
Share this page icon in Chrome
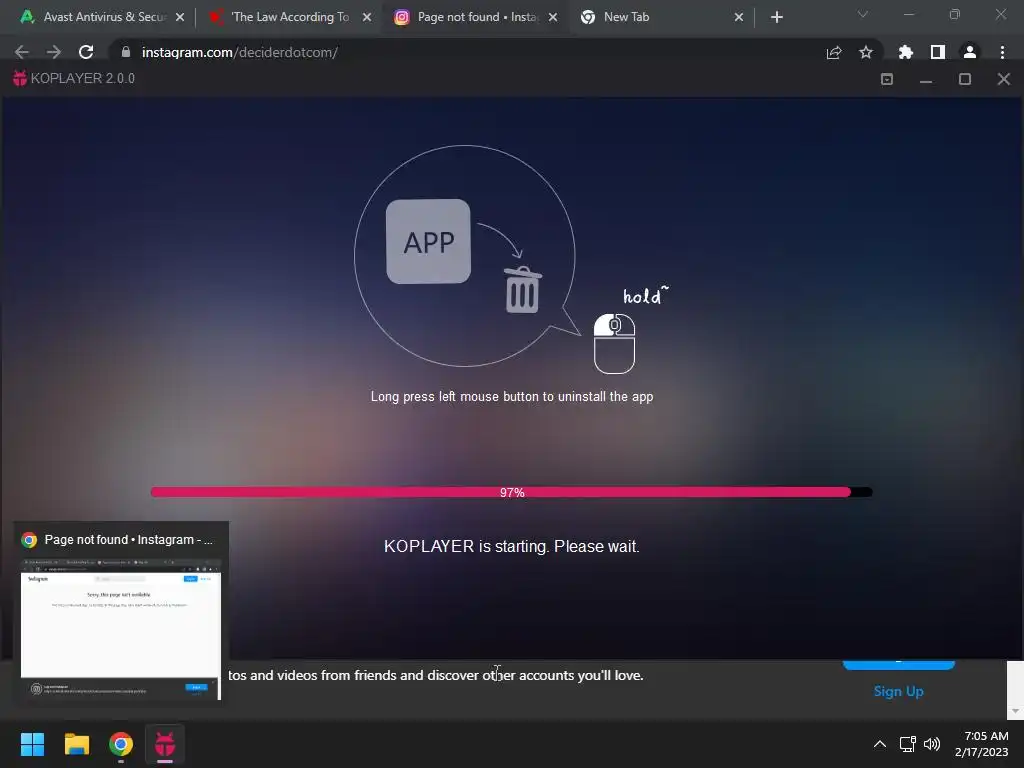pyautogui.click(x=834, y=52)
